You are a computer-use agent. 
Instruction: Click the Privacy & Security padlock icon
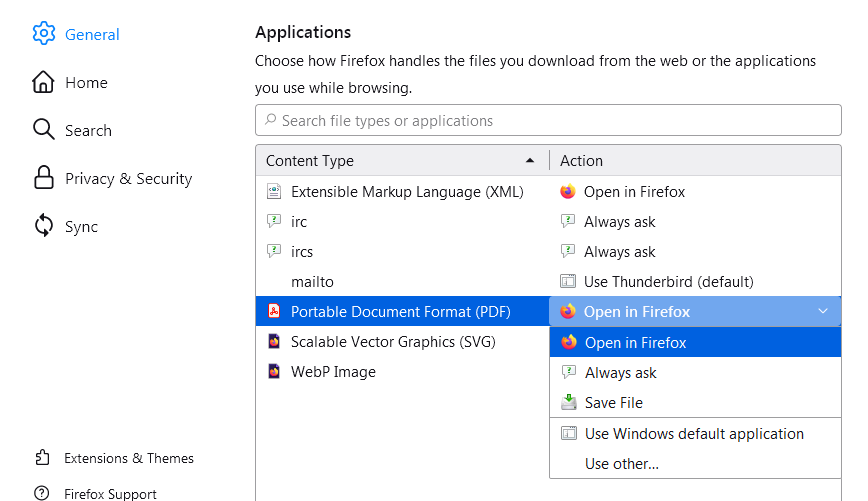pos(43,178)
